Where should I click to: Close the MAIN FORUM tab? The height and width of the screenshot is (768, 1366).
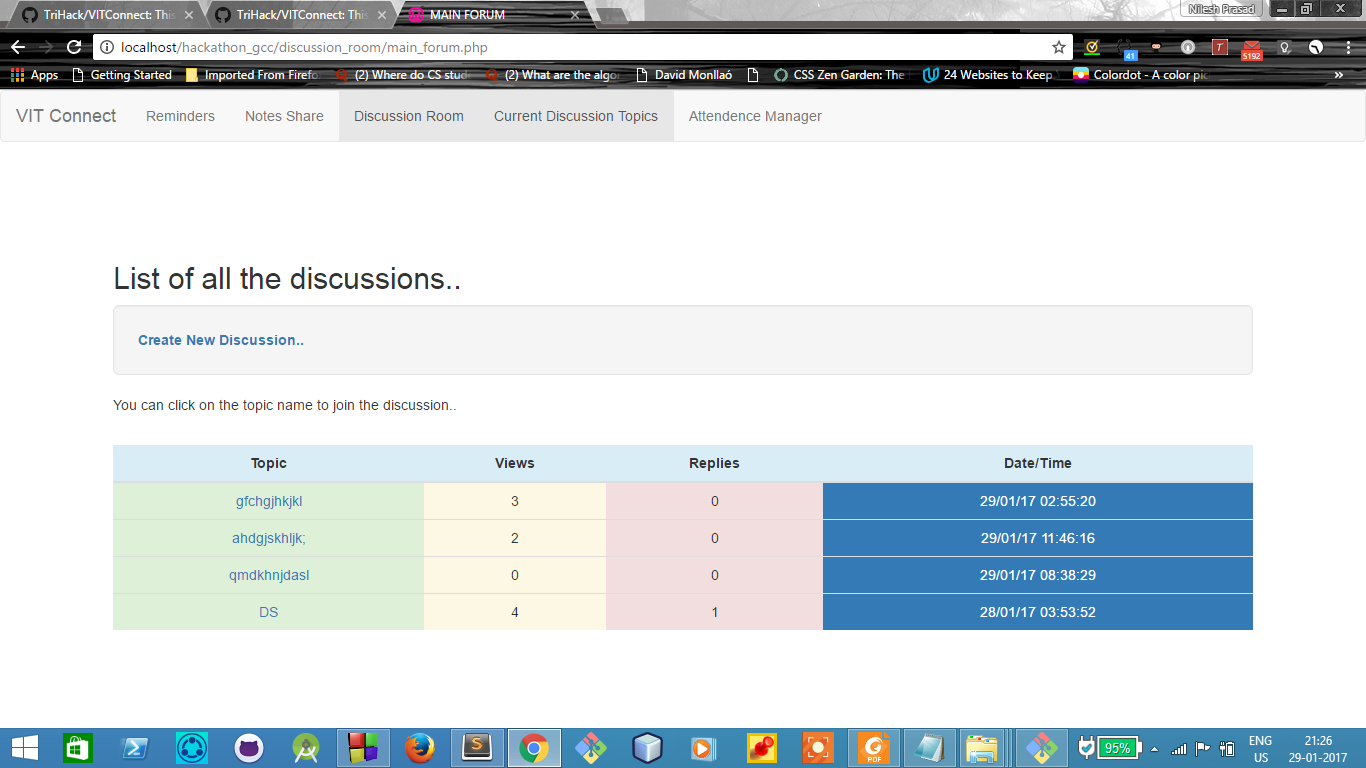[575, 15]
